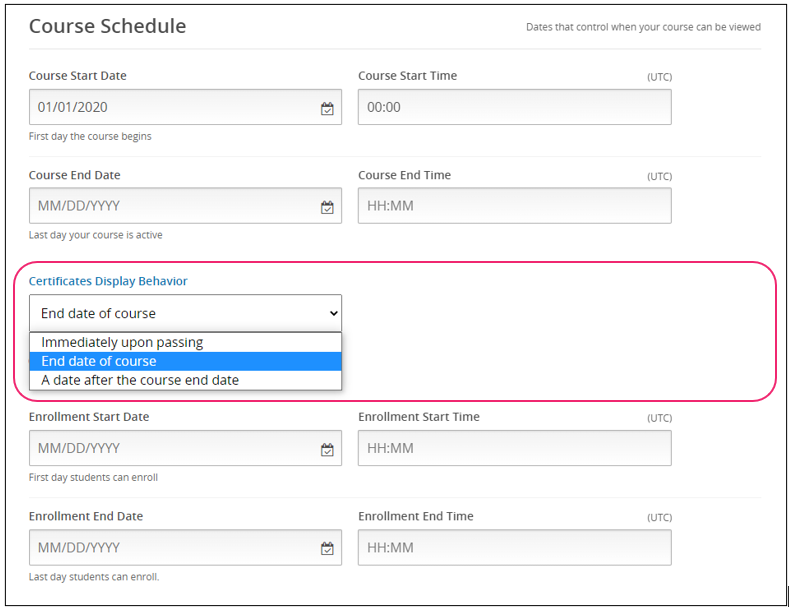Focus the Course Start Date field with 01/01/2020

[170, 108]
